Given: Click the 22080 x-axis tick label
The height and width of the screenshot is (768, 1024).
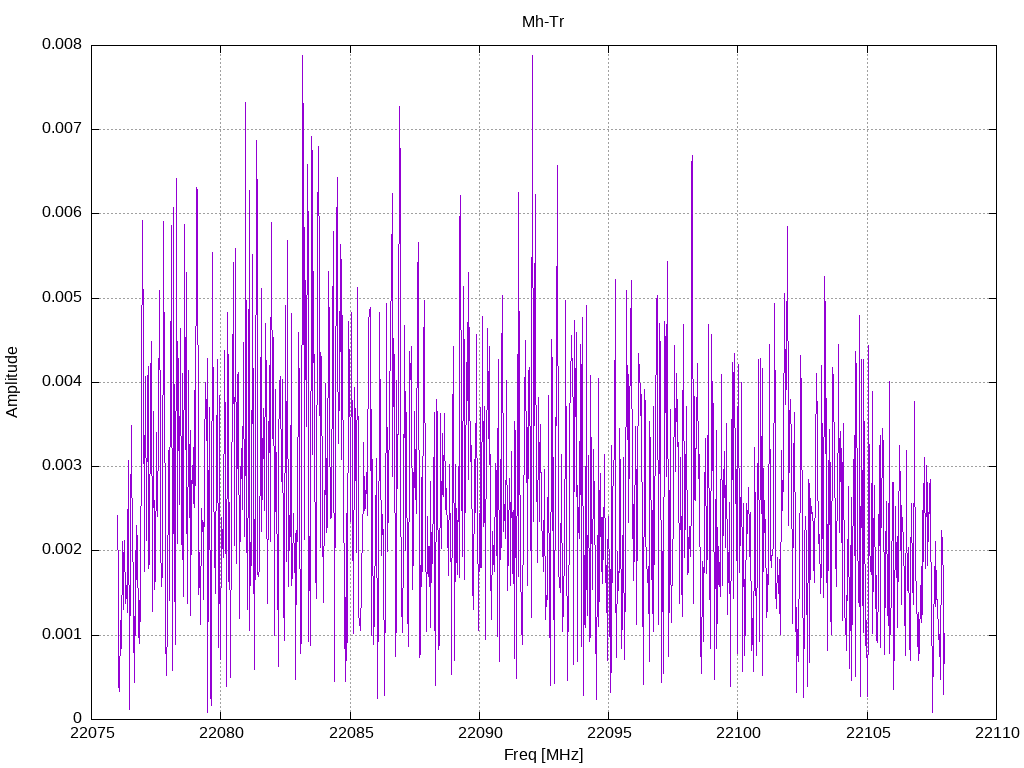Looking at the screenshot, I should (221, 733).
